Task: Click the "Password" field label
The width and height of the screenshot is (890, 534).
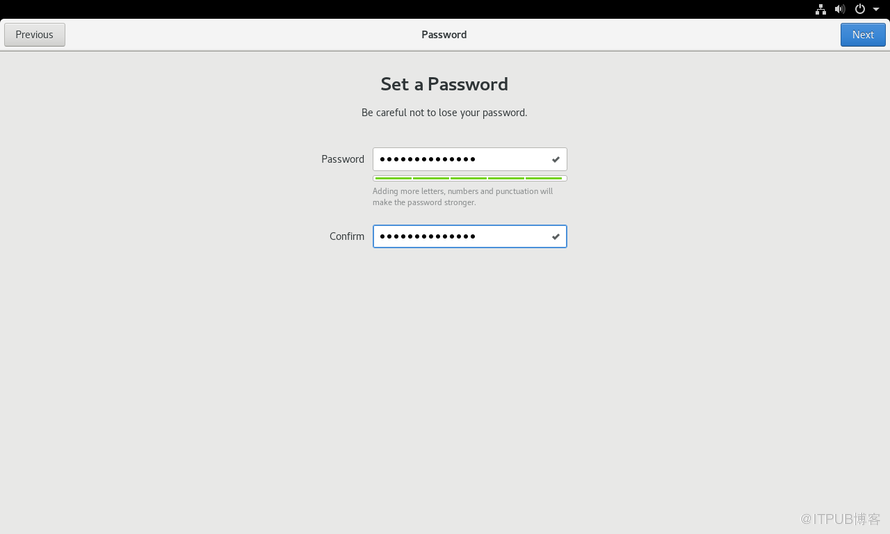Action: 342,159
